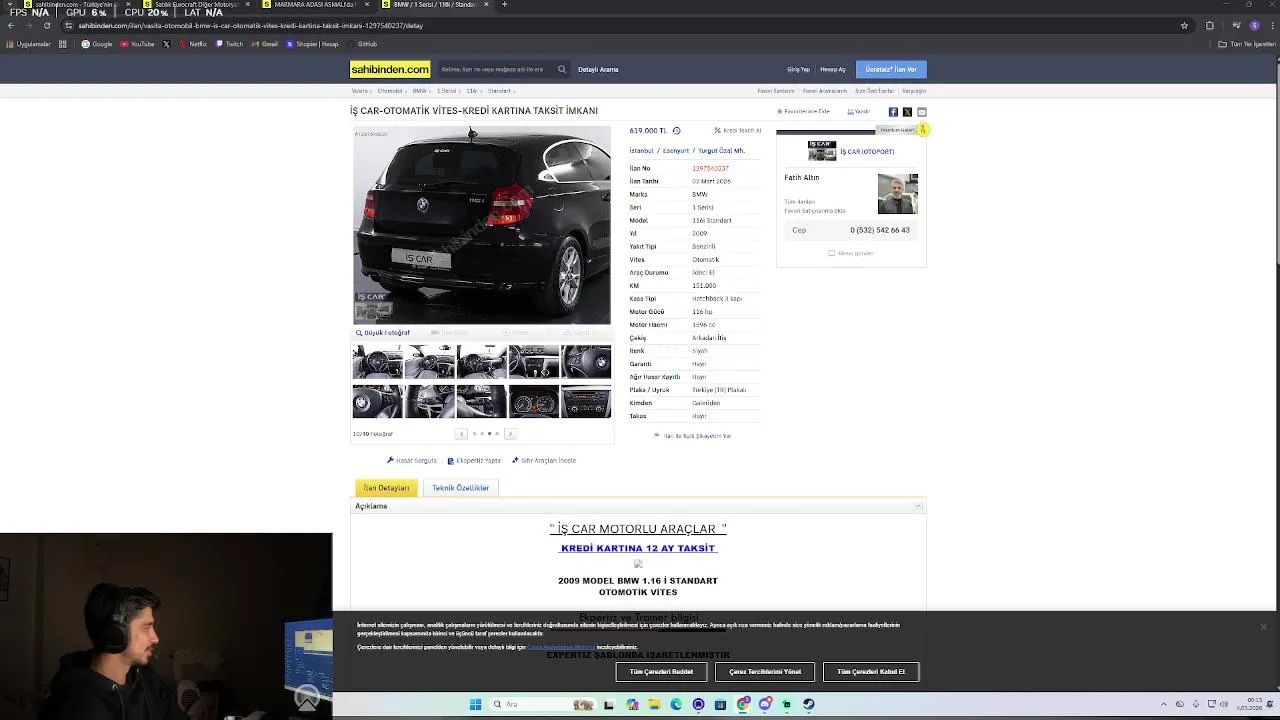Open Tüm Yer İşaretleri bookmarks folder
The width and height of the screenshot is (1280, 720).
1247,44
